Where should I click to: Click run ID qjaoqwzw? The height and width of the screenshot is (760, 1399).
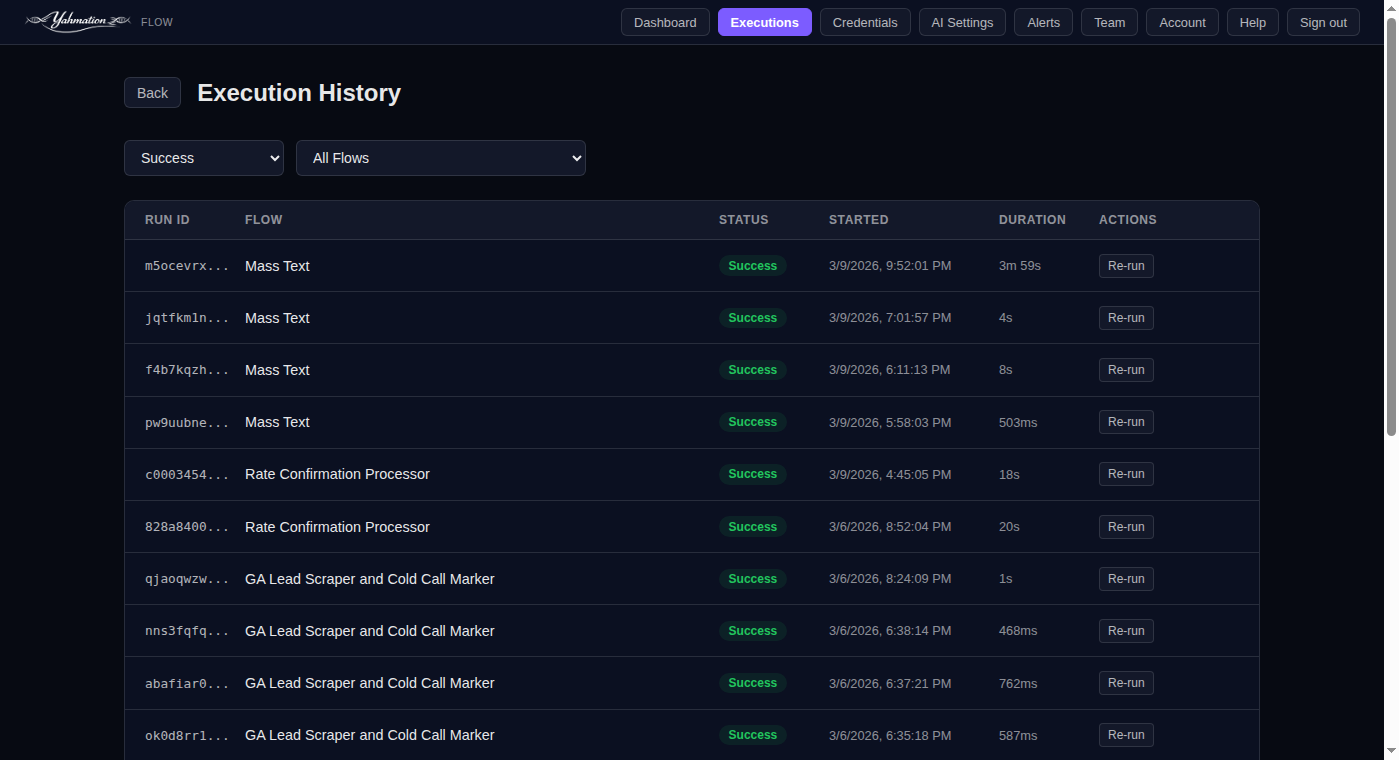coord(187,579)
